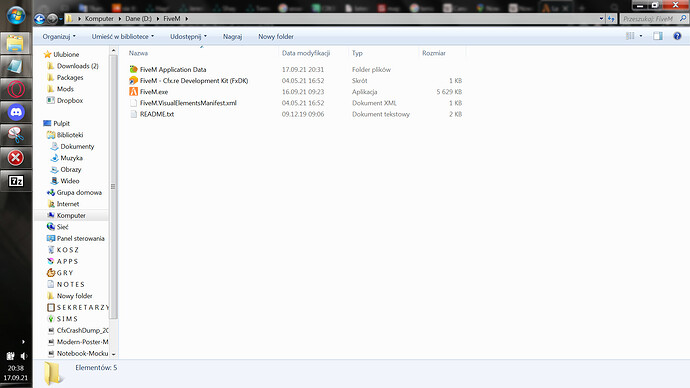Open Umieść w bibliotece menu
This screenshot has width=690, height=388.
[x=123, y=37]
